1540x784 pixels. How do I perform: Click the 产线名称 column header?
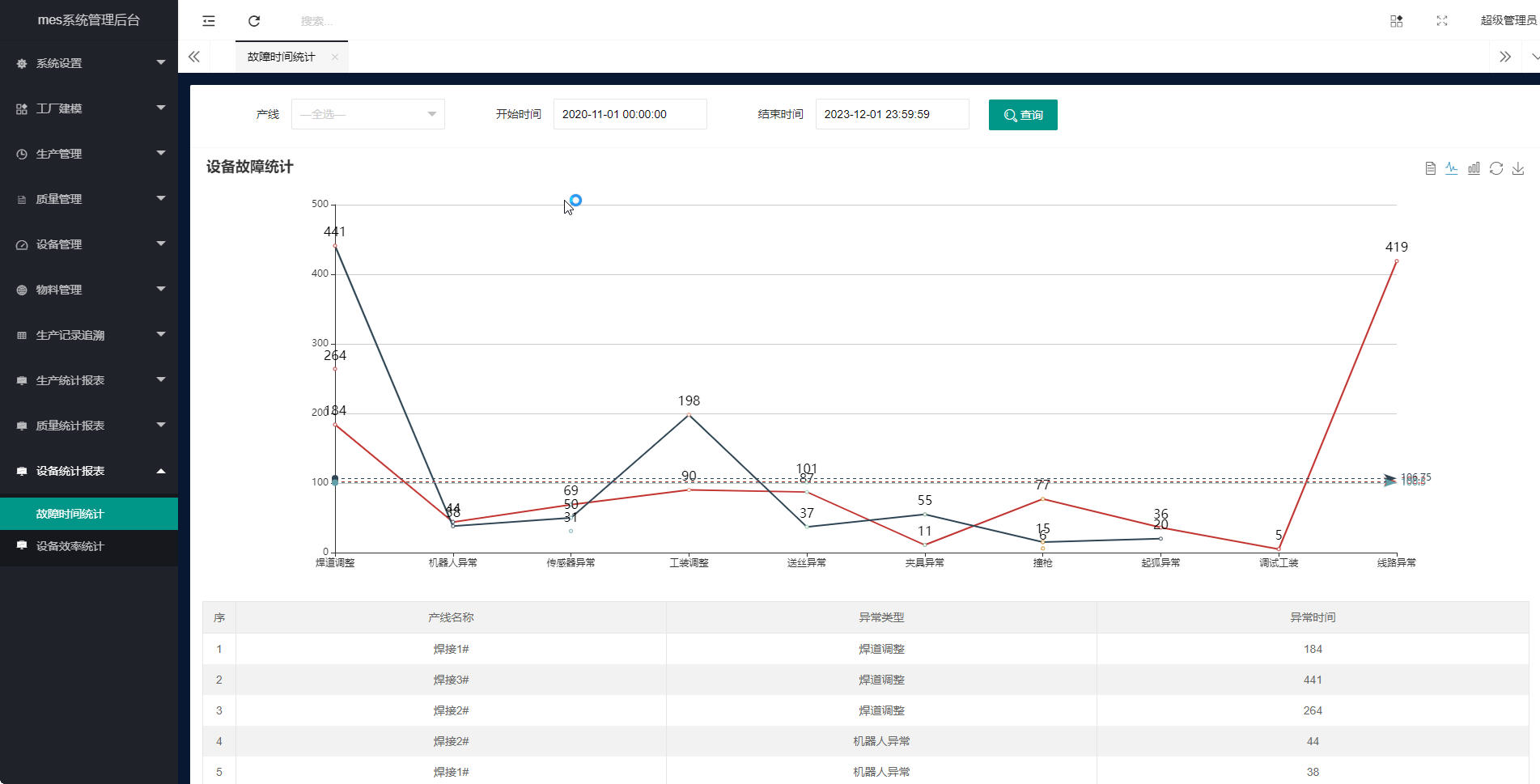coord(451,617)
